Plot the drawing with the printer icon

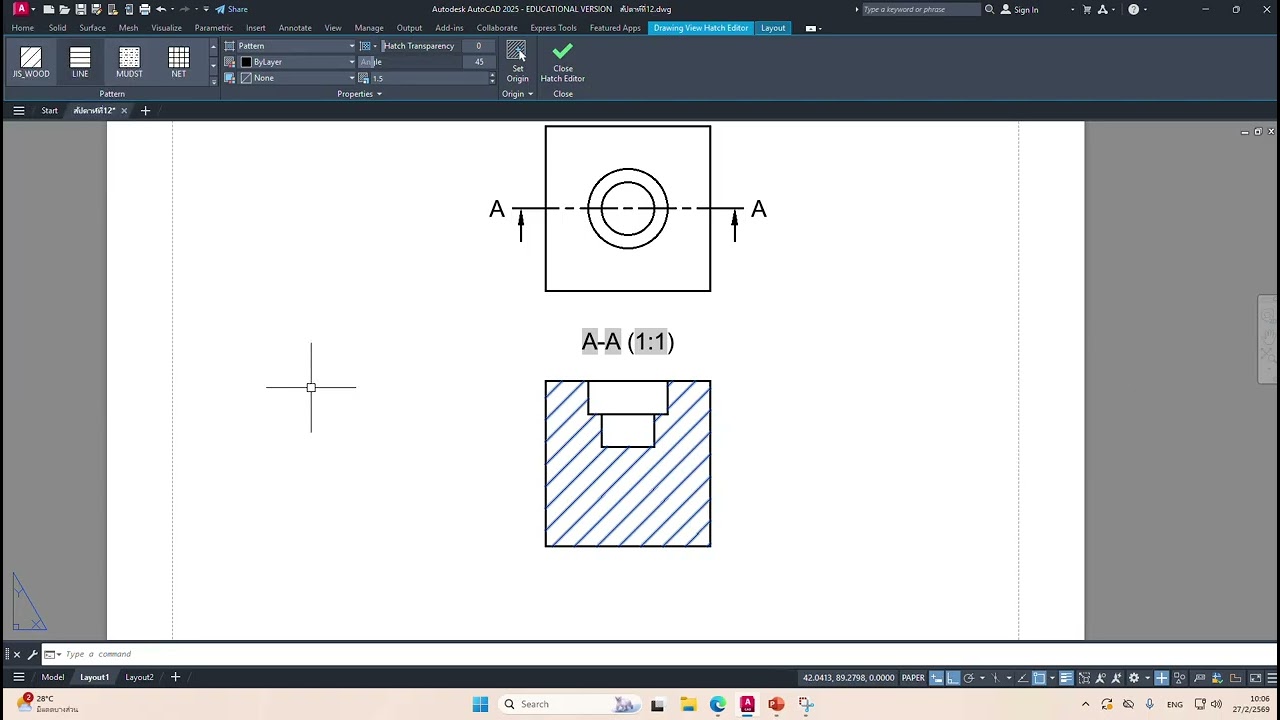[x=145, y=9]
